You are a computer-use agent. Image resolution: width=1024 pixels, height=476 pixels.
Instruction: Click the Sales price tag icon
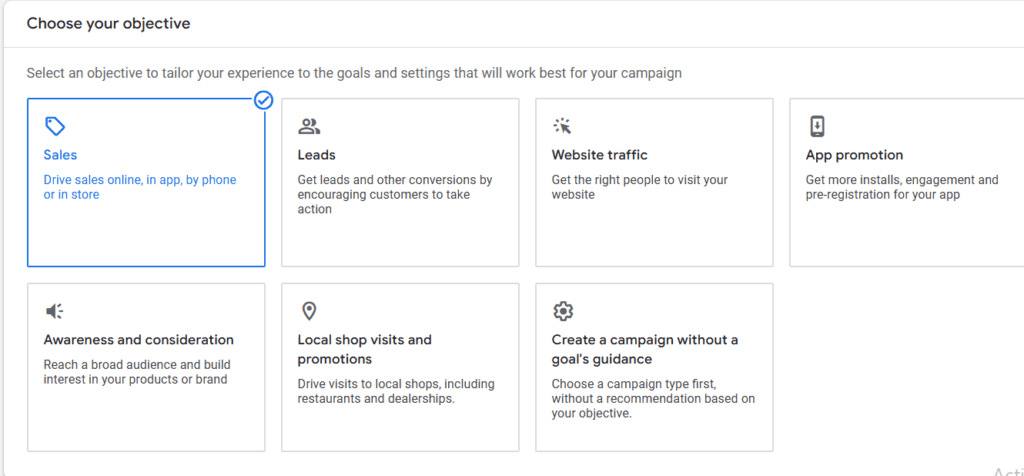55,126
